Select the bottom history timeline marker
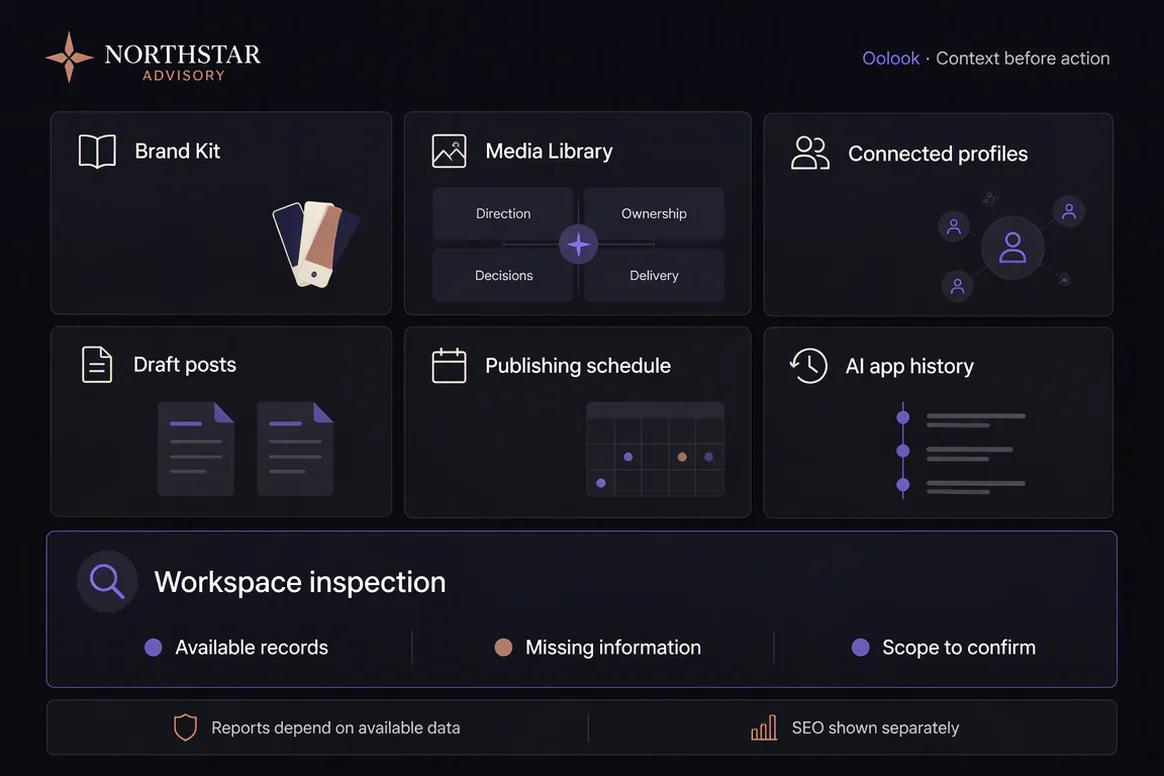This screenshot has width=1164, height=776. pos(903,485)
